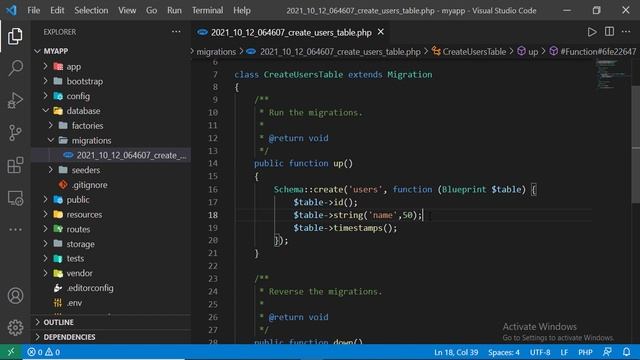The width and height of the screenshot is (640, 360).
Task: Open the Search view icon
Action: [15, 68]
